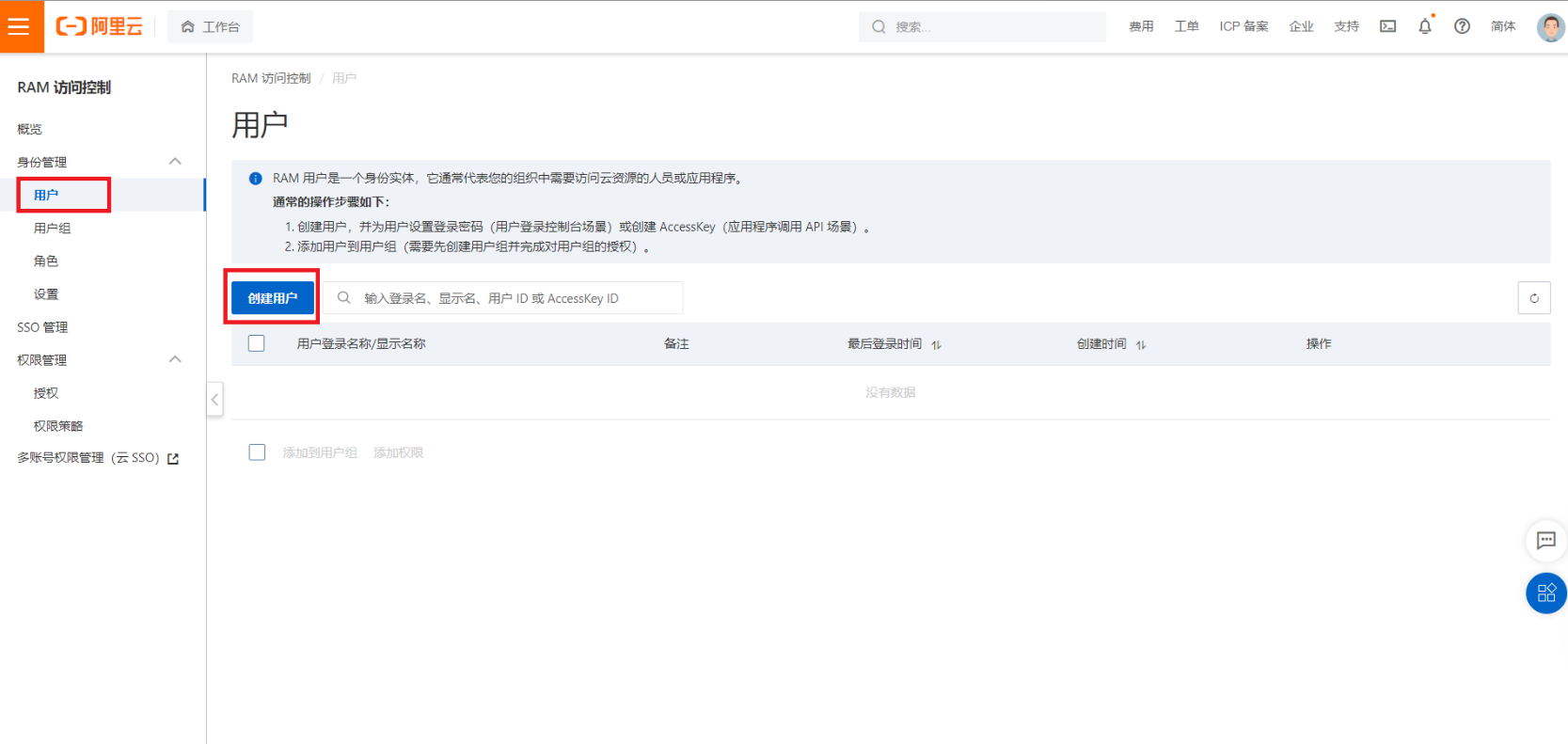Collapse the 权限管理 section
Image resolution: width=1568 pixels, height=744 pixels.
pyautogui.click(x=175, y=359)
